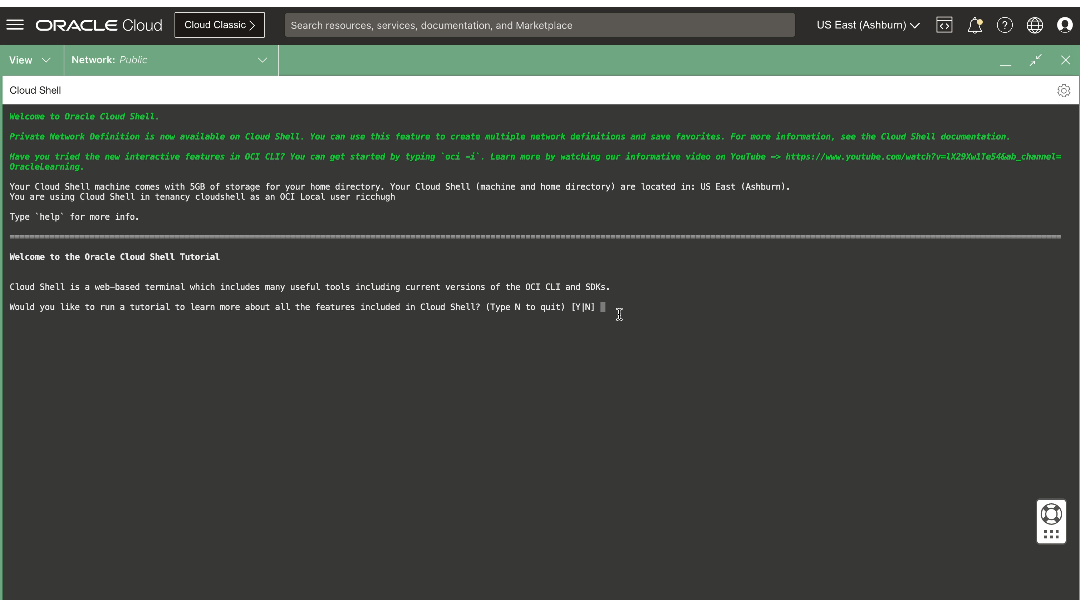Click the support lifebuoy widget icon
This screenshot has width=1080, height=608.
click(1051, 514)
